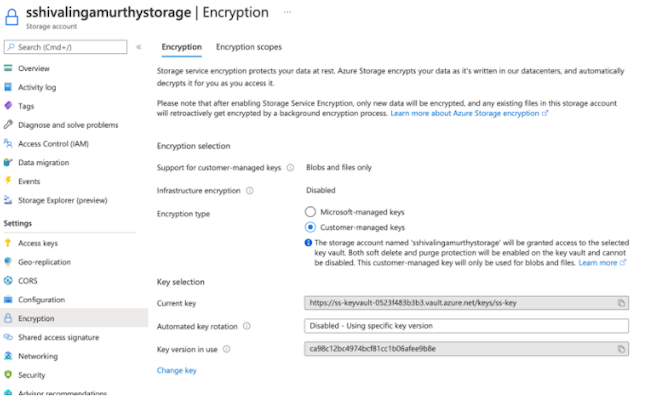Click the Storage Explorer (preview) icon
The image size is (650, 399).
8,200
